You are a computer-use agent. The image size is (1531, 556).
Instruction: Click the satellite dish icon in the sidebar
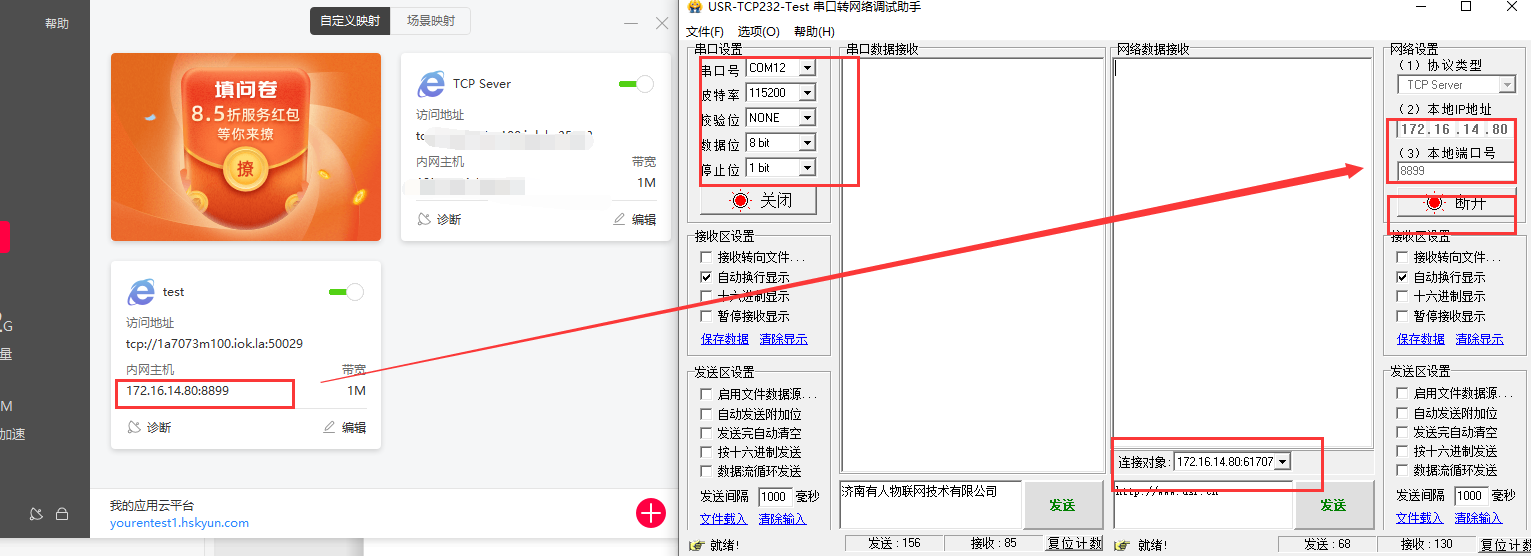(x=37, y=514)
